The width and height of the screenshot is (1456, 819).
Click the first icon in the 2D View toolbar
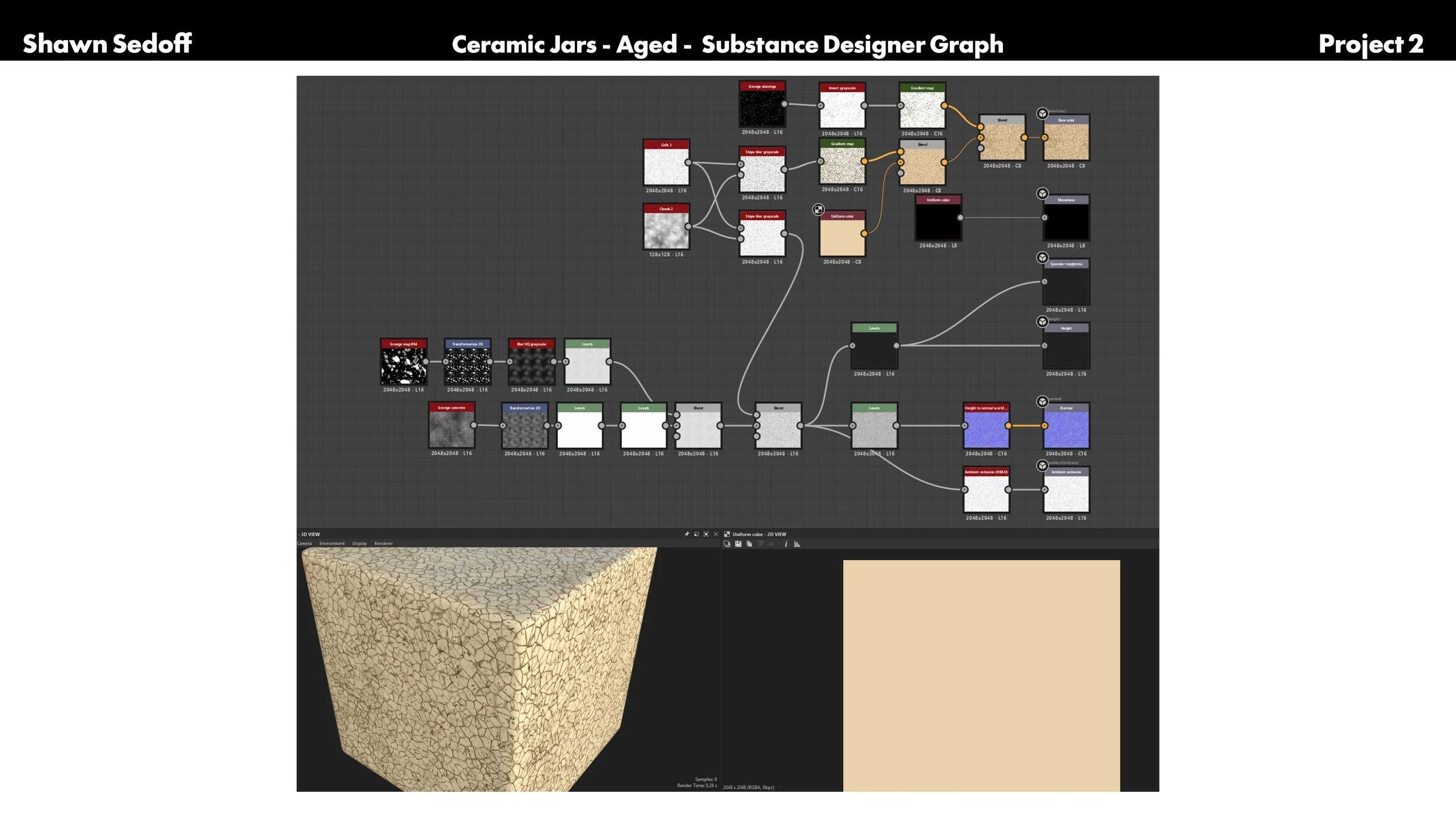tap(727, 544)
